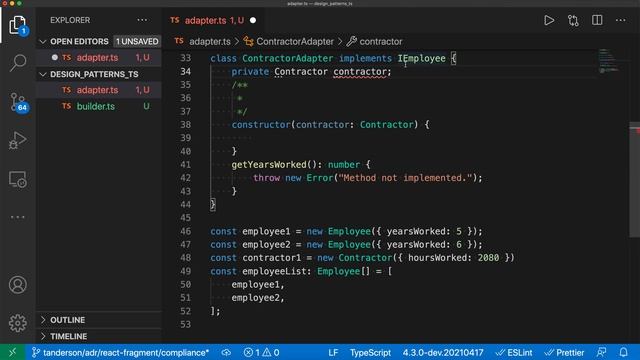Viewport: 640px width, 360px height.
Task: Open the Search view icon
Action: pyautogui.click(x=18, y=63)
